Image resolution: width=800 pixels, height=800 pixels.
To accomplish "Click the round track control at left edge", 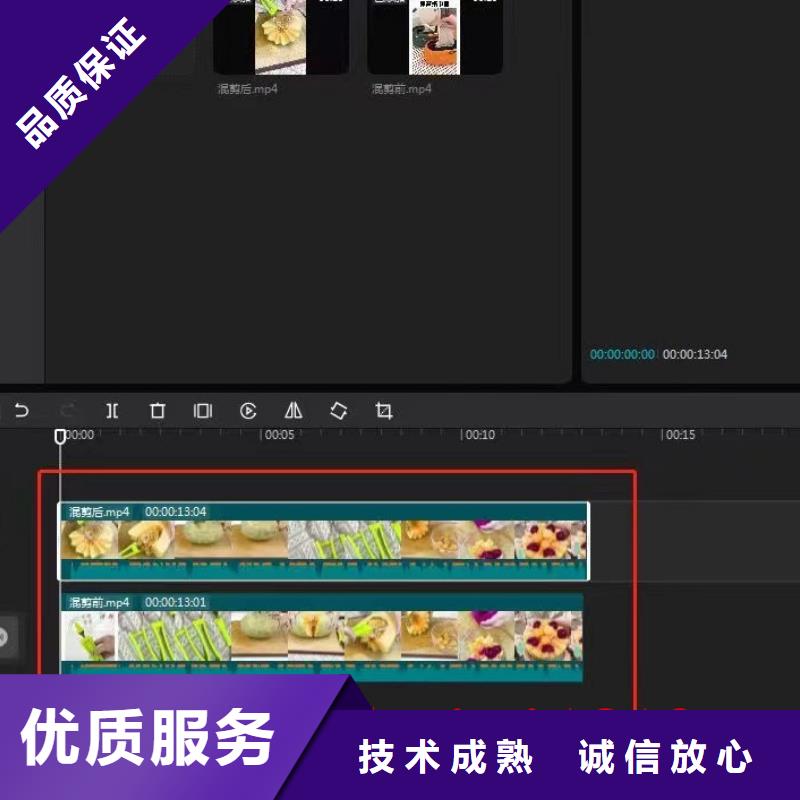I will tap(3, 637).
